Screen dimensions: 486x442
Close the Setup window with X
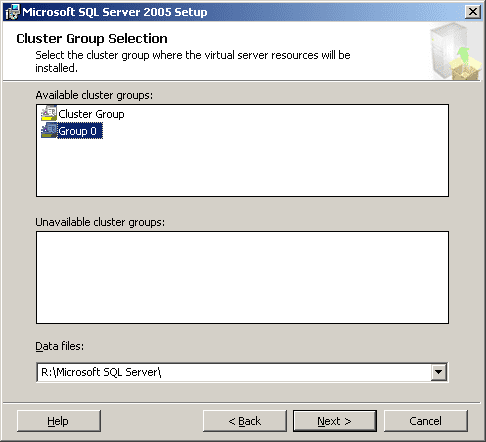point(473,12)
